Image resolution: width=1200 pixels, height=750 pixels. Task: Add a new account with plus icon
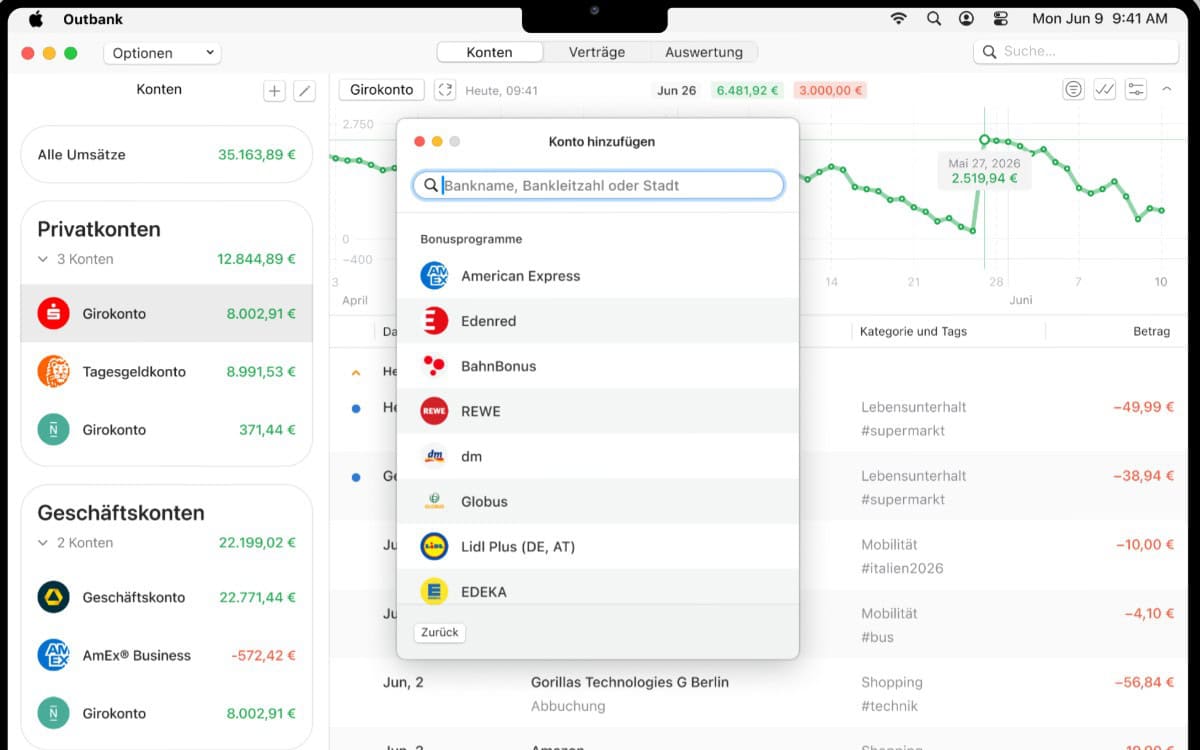(274, 91)
